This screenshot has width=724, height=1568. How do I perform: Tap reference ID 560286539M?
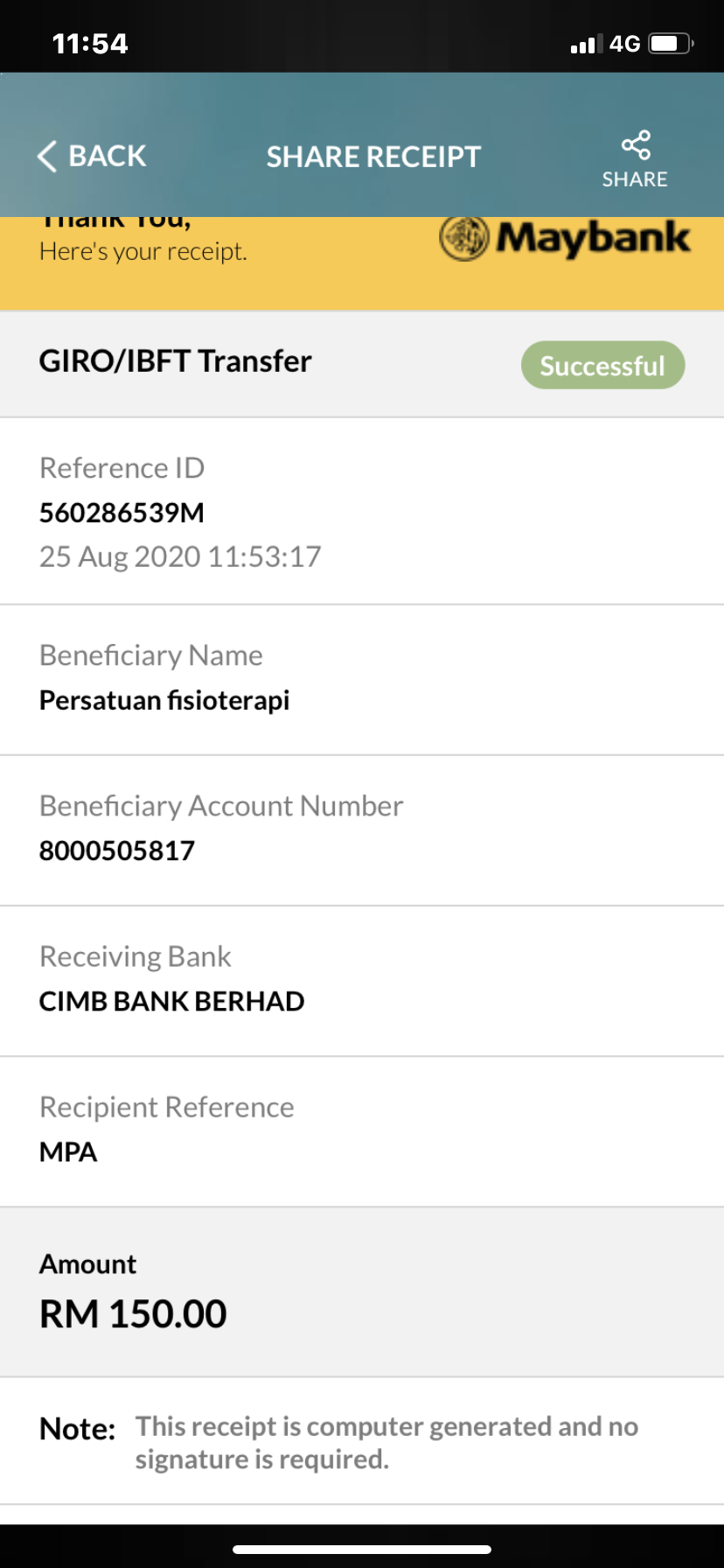click(x=122, y=513)
